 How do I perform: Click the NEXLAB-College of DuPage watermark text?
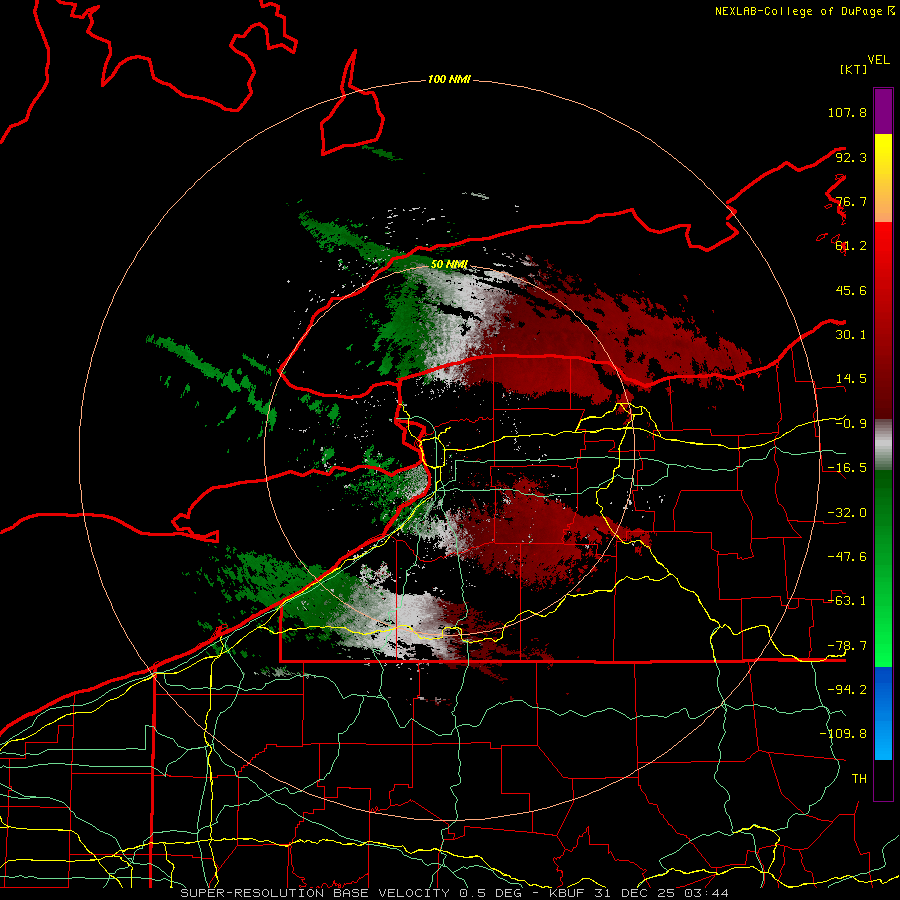click(805, 11)
